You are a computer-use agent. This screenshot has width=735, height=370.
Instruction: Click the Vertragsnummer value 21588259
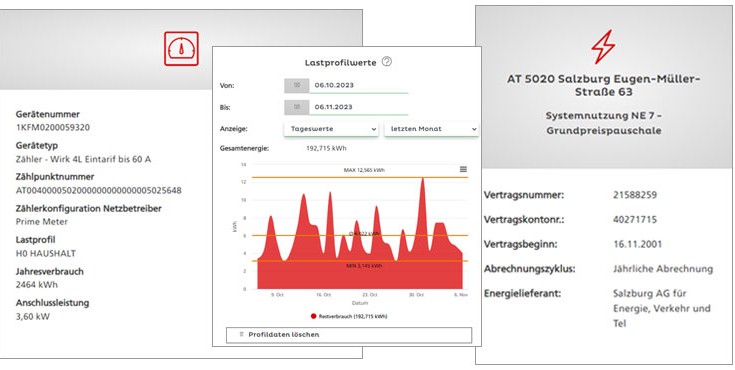[x=635, y=195]
